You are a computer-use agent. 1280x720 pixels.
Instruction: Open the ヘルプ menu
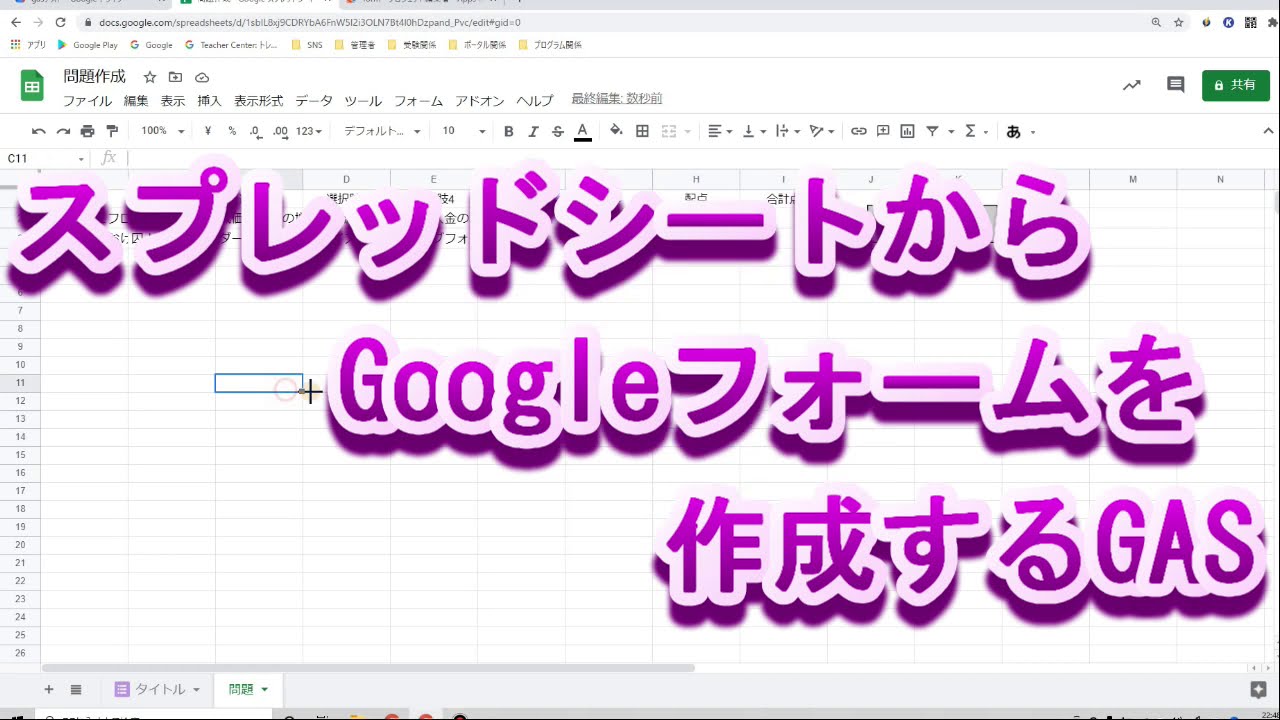click(x=535, y=101)
